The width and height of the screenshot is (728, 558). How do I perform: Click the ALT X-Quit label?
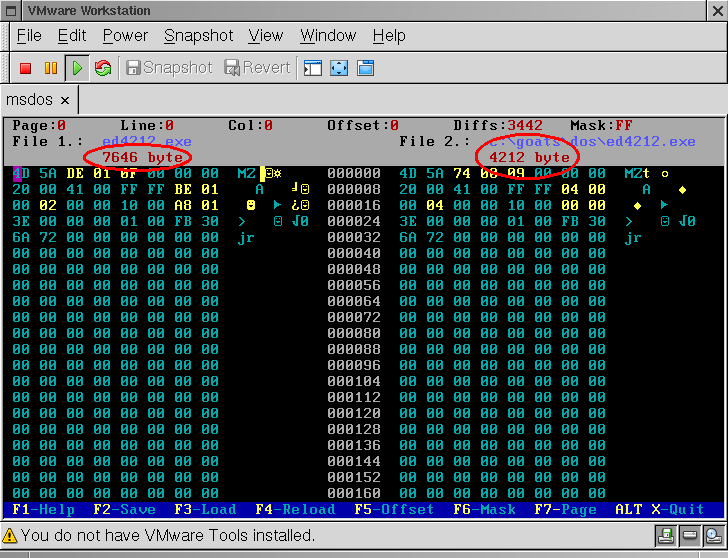click(x=659, y=509)
